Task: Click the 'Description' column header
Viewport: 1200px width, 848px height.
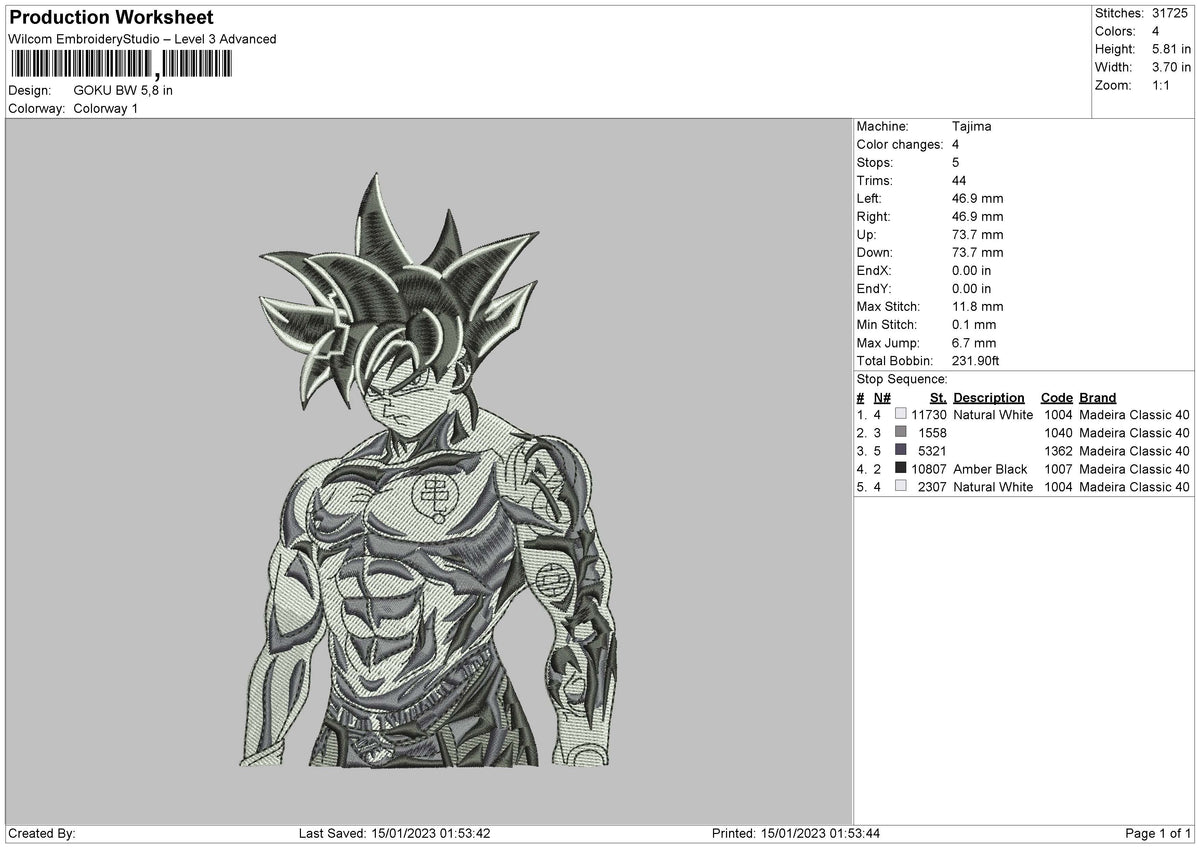Action: 989,397
